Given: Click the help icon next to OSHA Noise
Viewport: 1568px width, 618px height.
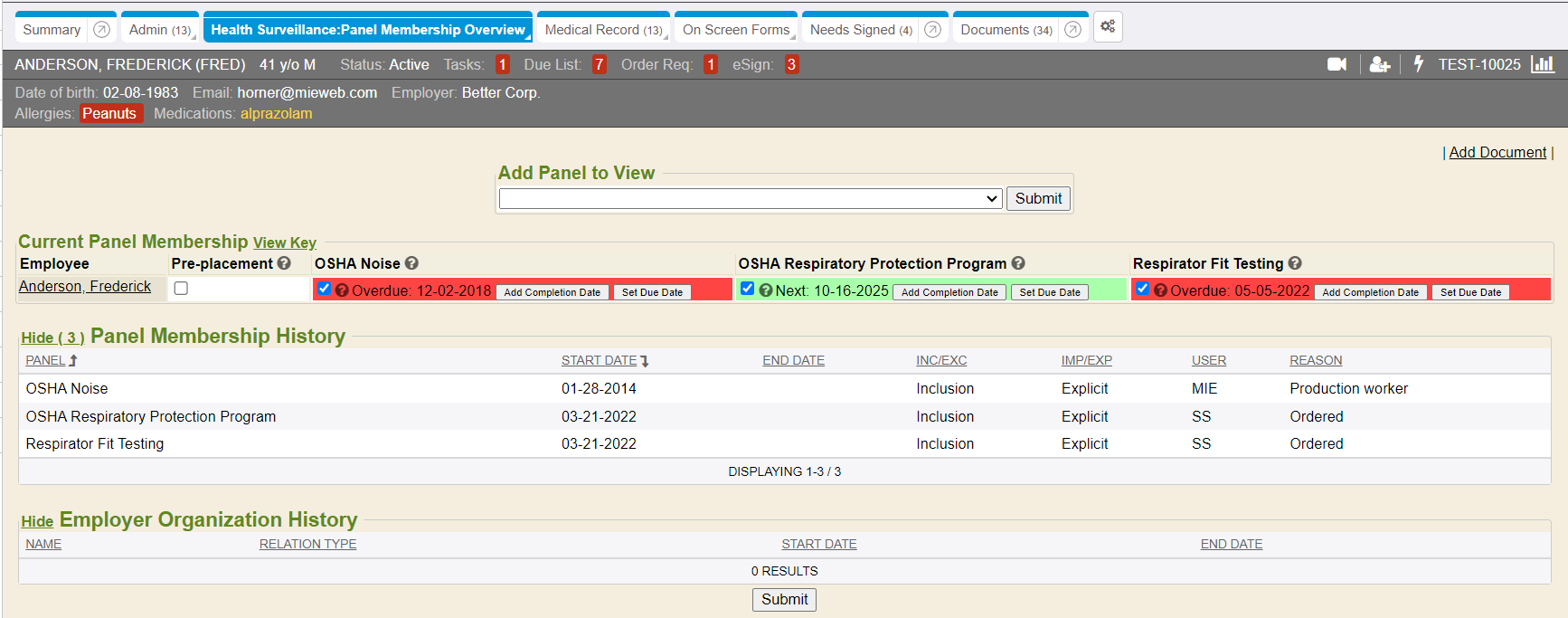Looking at the screenshot, I should 411,263.
